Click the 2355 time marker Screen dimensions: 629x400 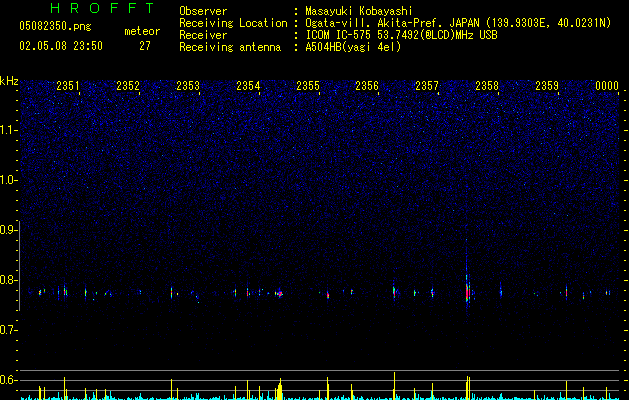click(x=308, y=86)
